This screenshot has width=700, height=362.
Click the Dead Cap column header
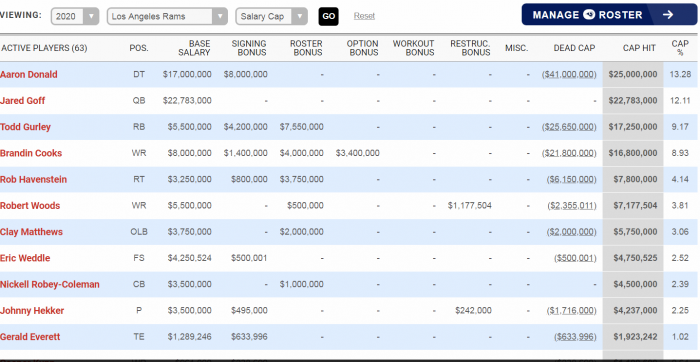point(574,48)
